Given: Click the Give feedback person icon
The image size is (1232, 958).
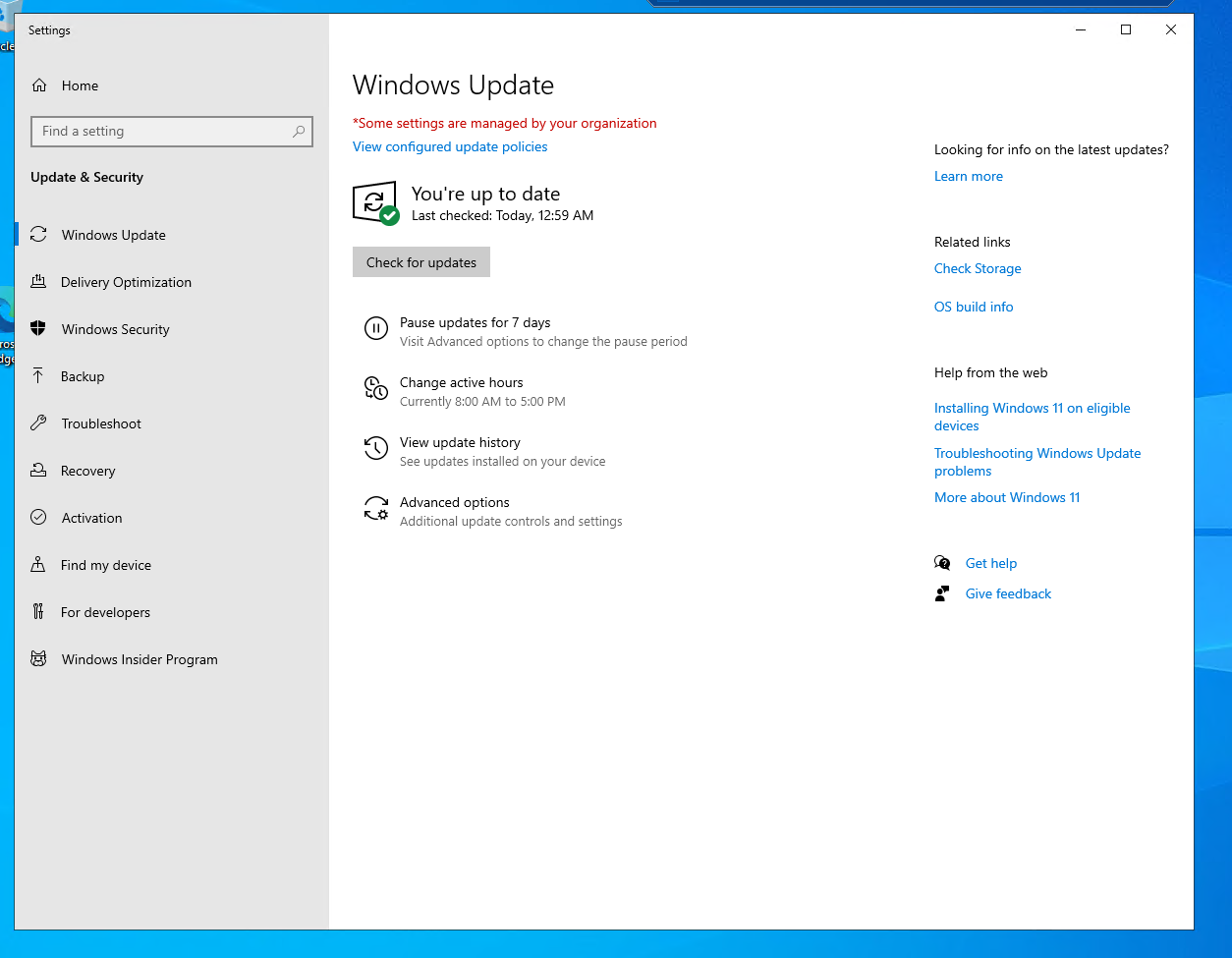Looking at the screenshot, I should pyautogui.click(x=942, y=593).
